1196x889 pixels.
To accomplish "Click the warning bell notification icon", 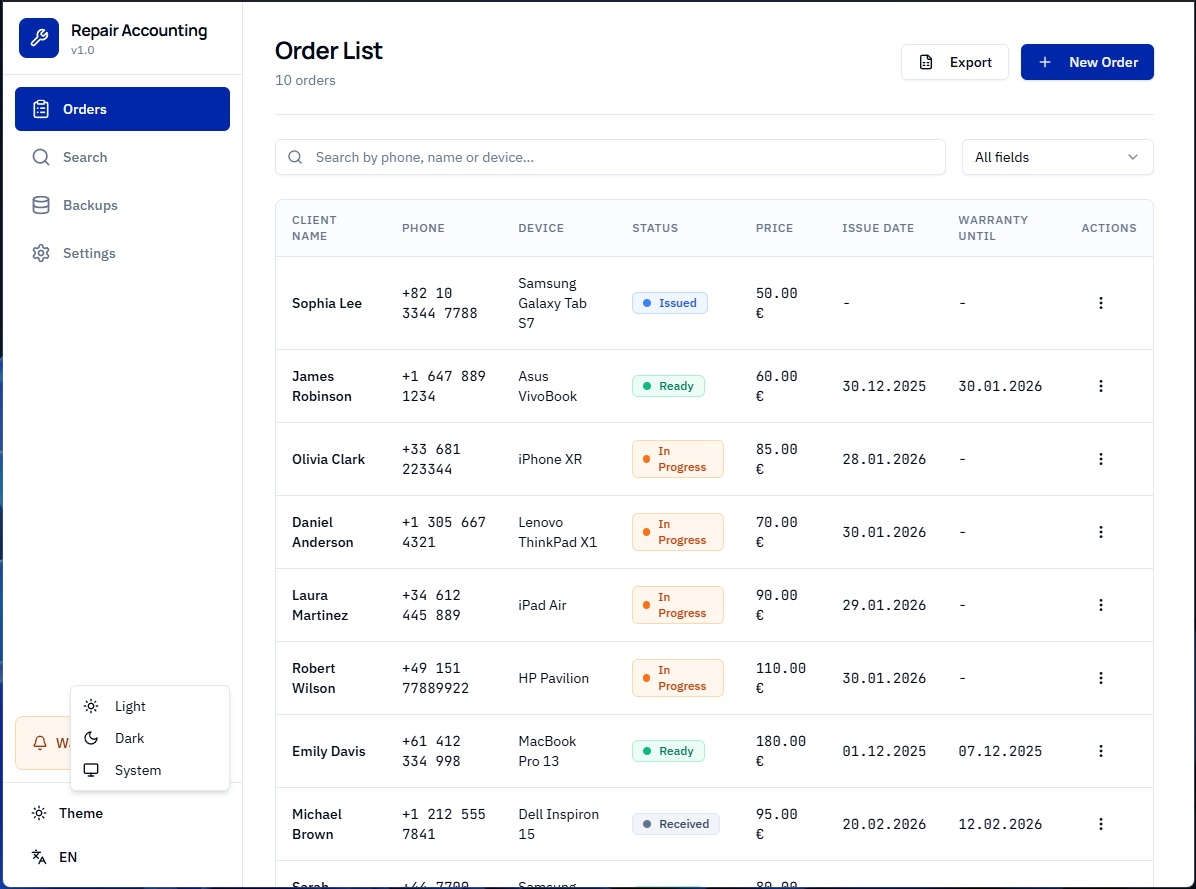I will (x=40, y=743).
